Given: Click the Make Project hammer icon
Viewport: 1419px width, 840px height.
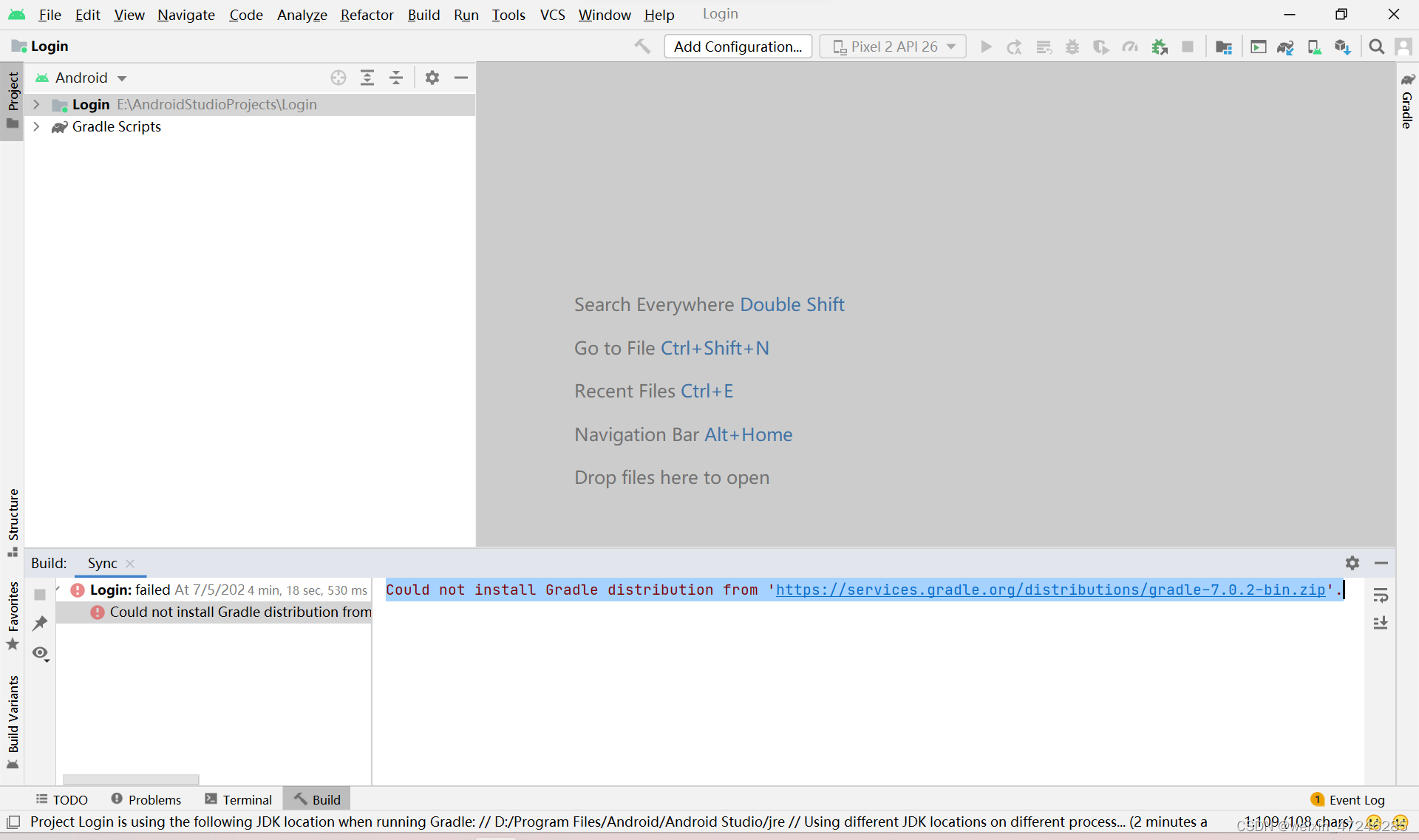Looking at the screenshot, I should [642, 47].
